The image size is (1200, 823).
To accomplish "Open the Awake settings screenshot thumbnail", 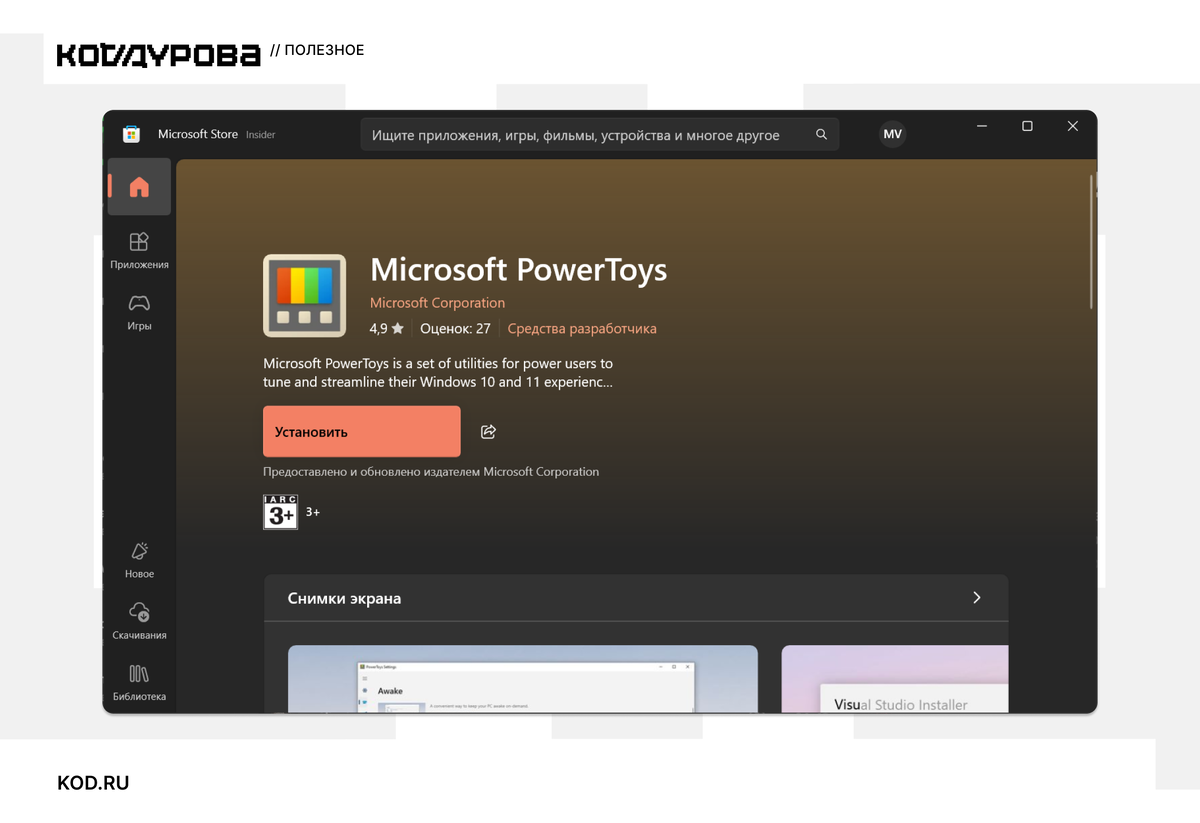I will 523,679.
